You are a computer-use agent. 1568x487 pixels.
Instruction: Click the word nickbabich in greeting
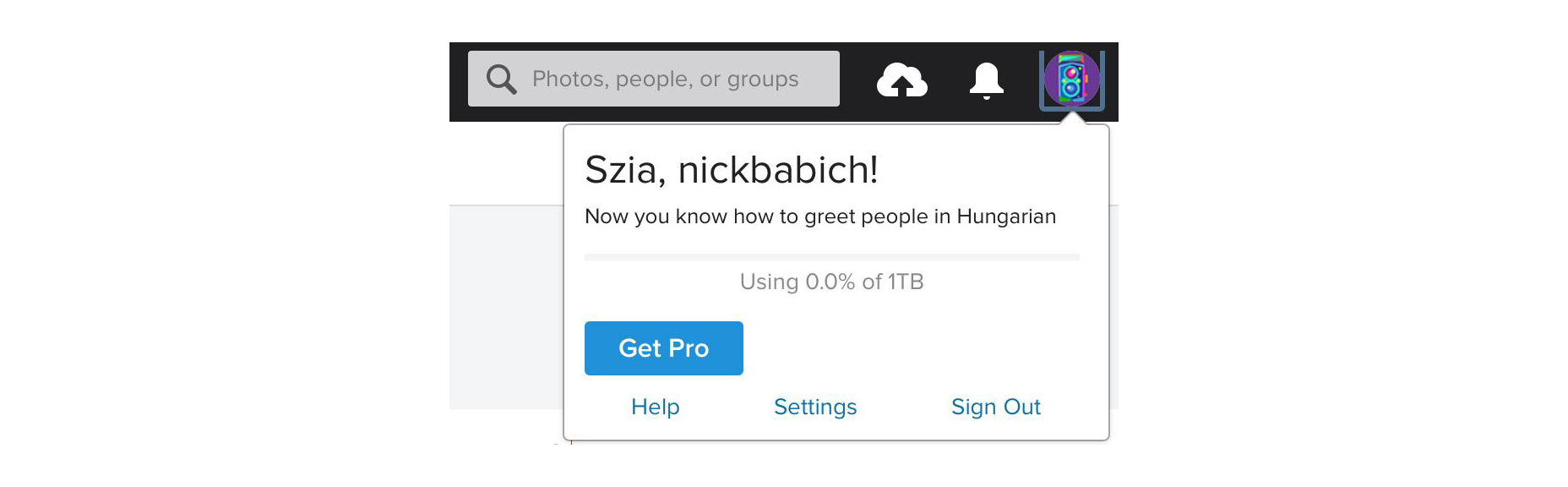[x=777, y=170]
